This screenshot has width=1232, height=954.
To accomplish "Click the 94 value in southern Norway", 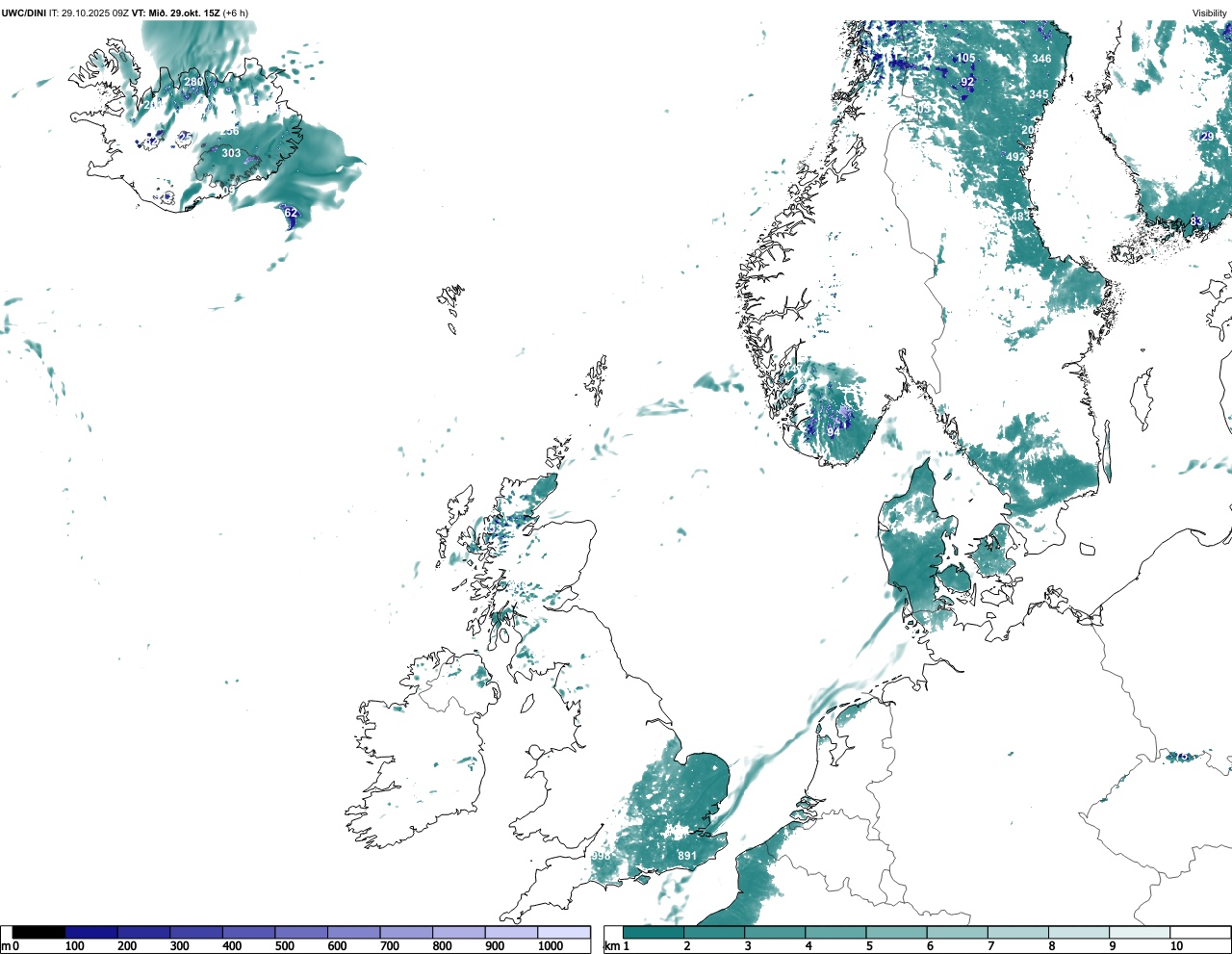I will pyautogui.click(x=834, y=432).
